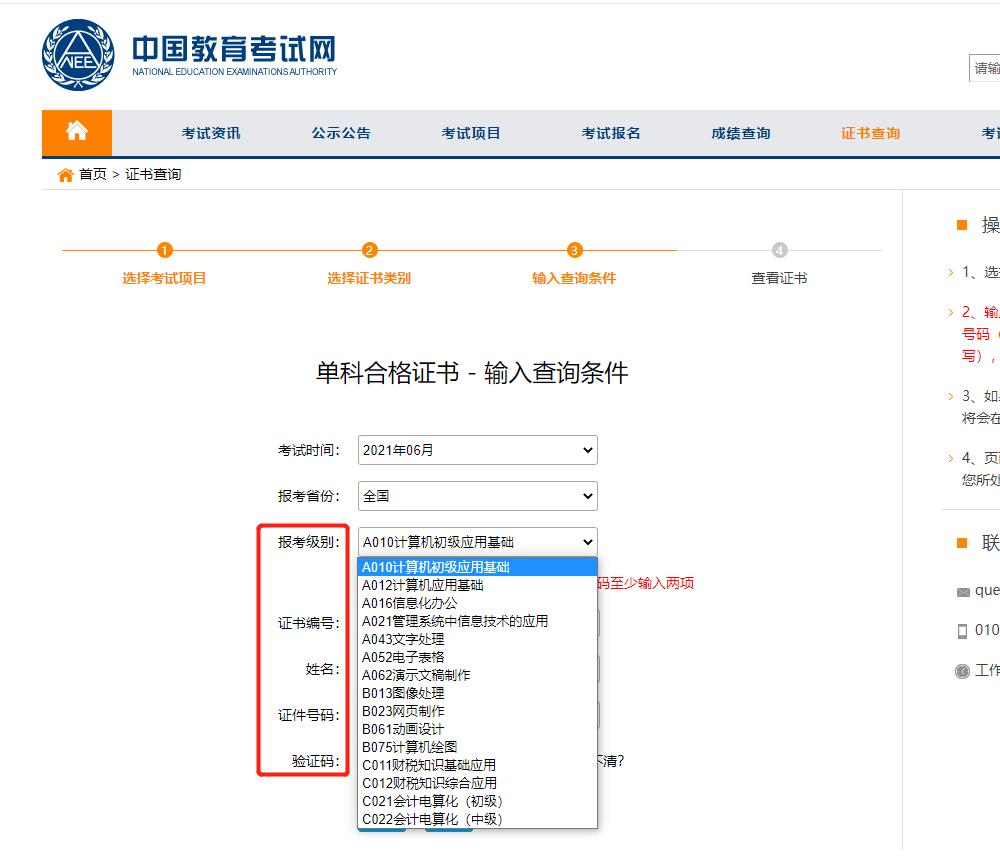Click 公示公告 in the top navigation
This screenshot has height=865, width=1000.
coord(341,132)
